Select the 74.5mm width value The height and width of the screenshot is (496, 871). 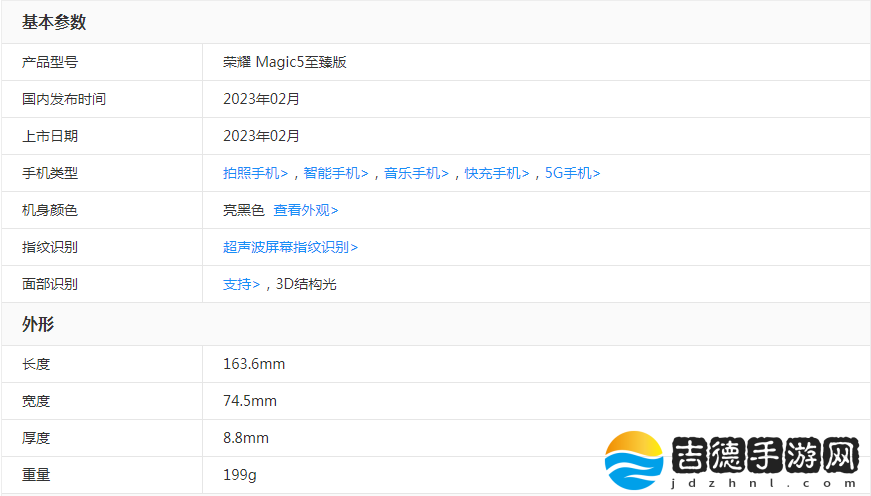coord(250,401)
